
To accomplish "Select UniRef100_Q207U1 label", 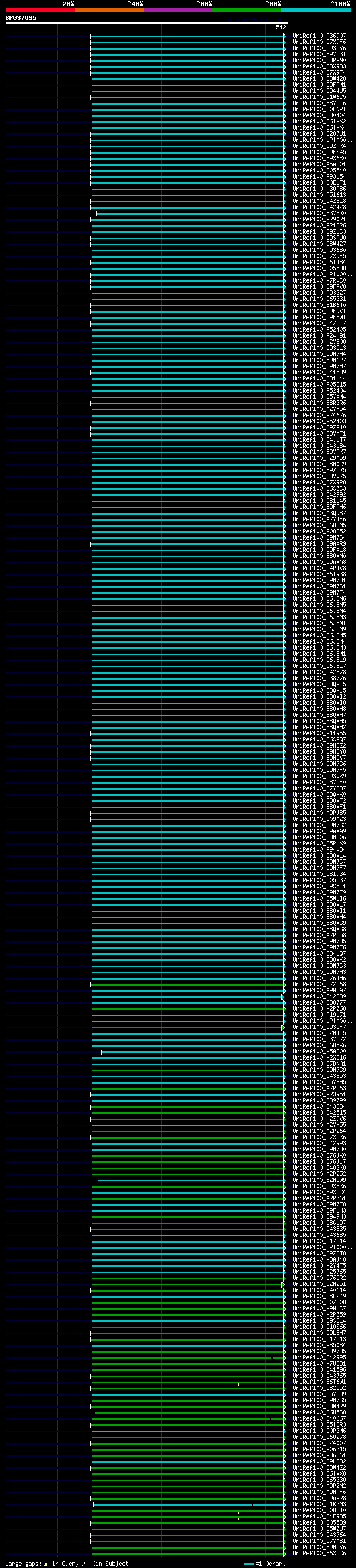I will pos(319,134).
